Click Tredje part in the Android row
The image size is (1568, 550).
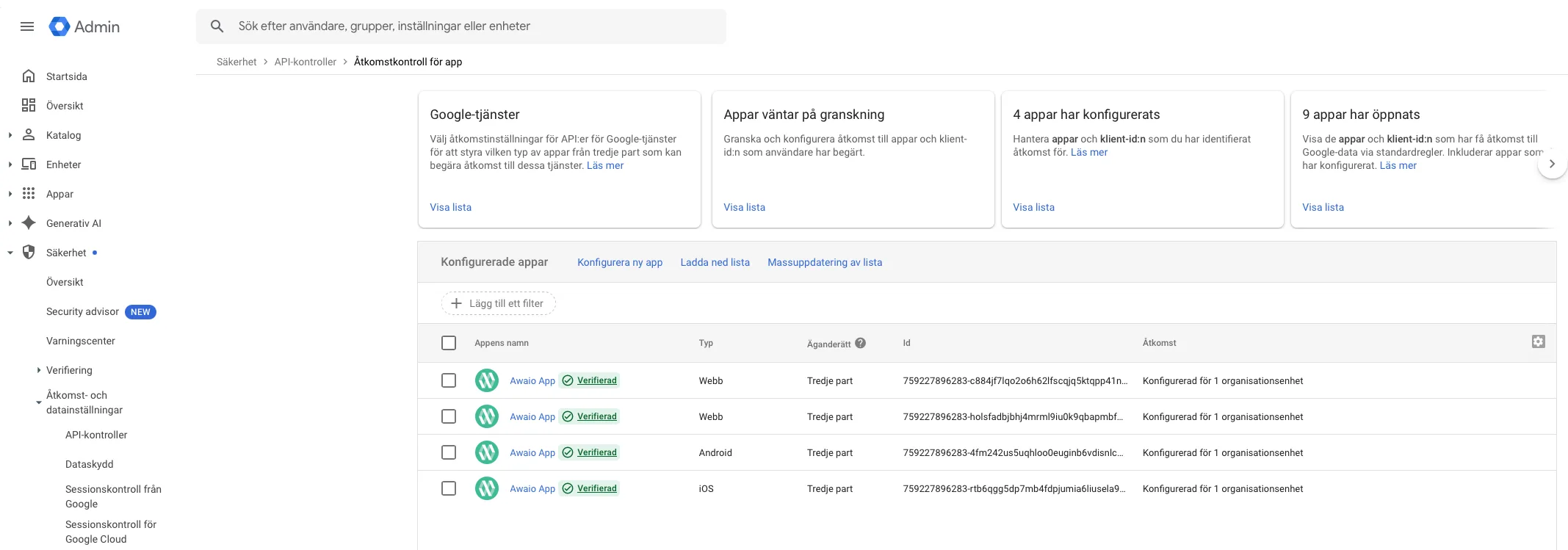[x=830, y=452]
